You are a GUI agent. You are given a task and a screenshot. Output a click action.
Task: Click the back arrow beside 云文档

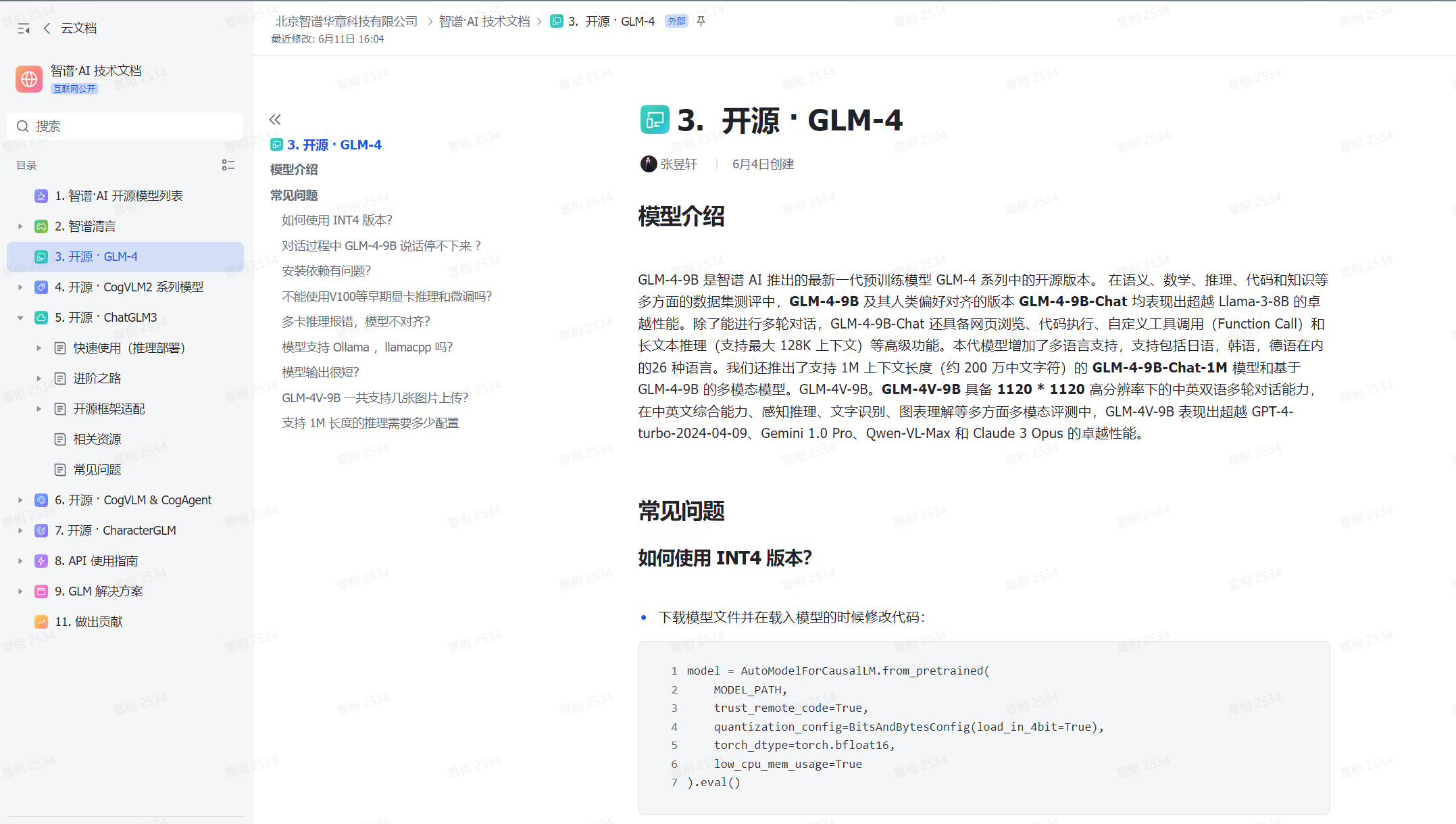pos(47,28)
